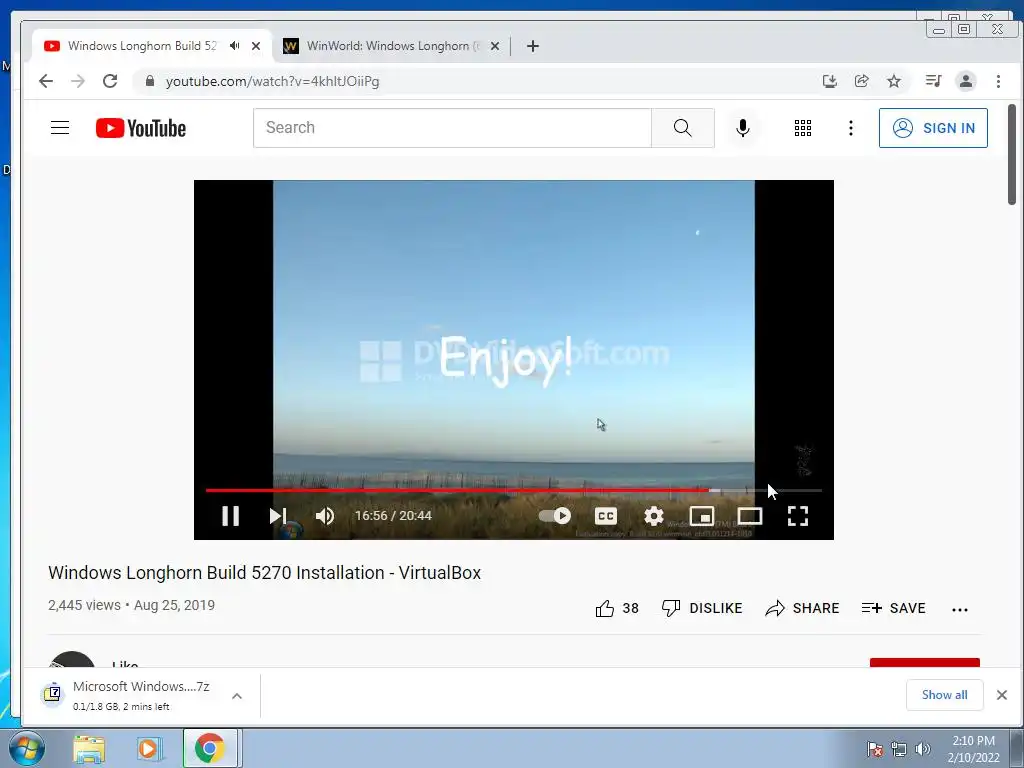Viewport: 1024px width, 768px height.
Task: Click Show desktop strip at taskbar end
Action: tap(1016, 748)
